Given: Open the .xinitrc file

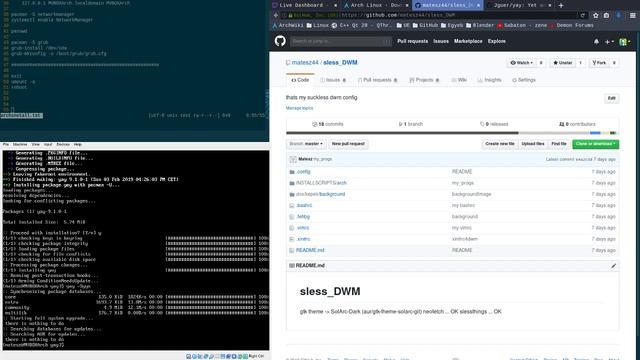Looking at the screenshot, I should (303, 239).
